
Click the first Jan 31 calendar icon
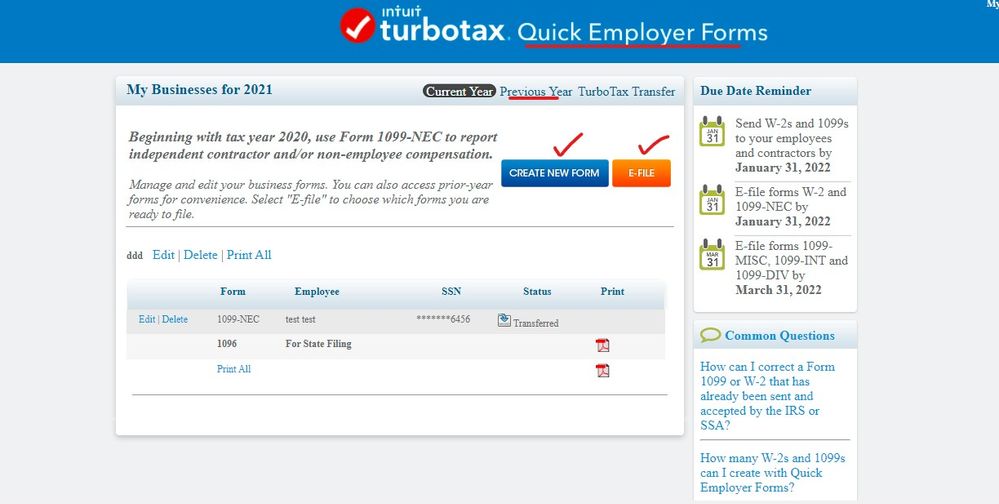tap(712, 131)
